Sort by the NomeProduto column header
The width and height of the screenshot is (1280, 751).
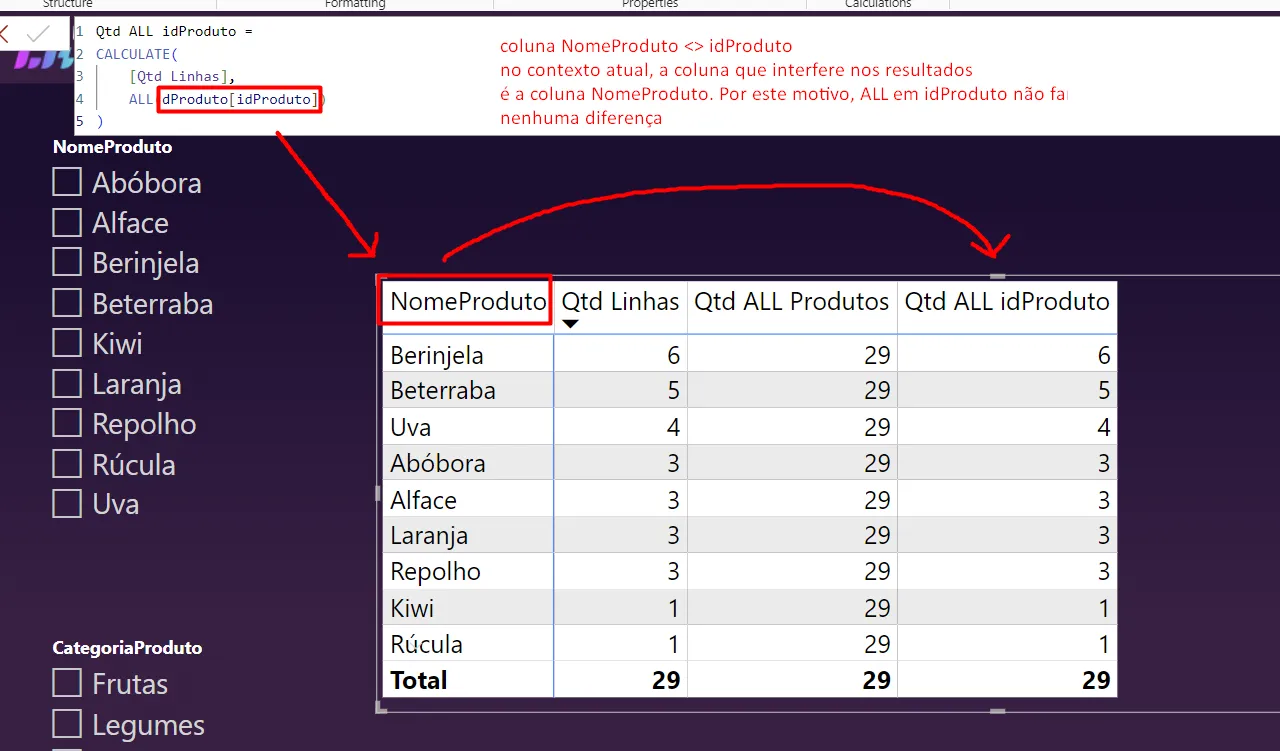coord(467,301)
